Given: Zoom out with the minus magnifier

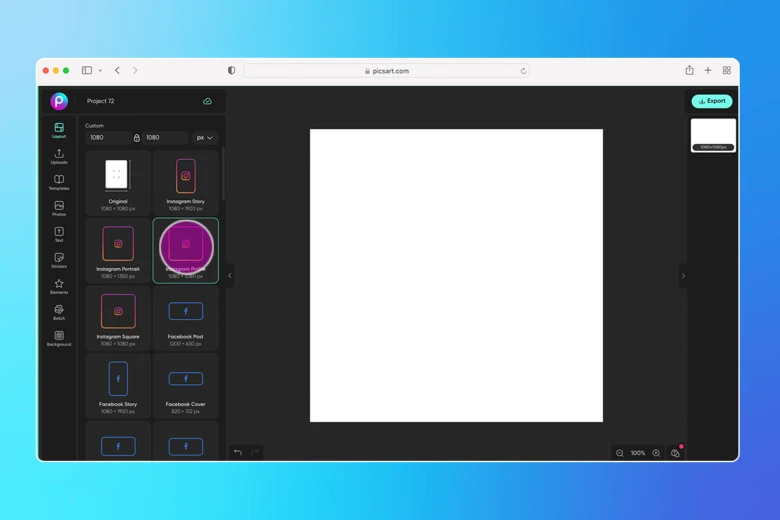Looking at the screenshot, I should pyautogui.click(x=620, y=453).
